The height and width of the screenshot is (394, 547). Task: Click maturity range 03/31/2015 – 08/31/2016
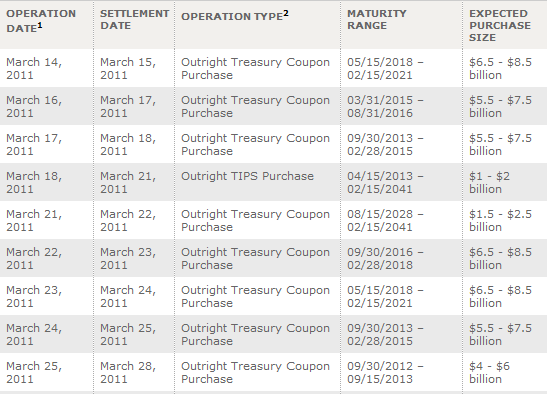[x=385, y=106]
